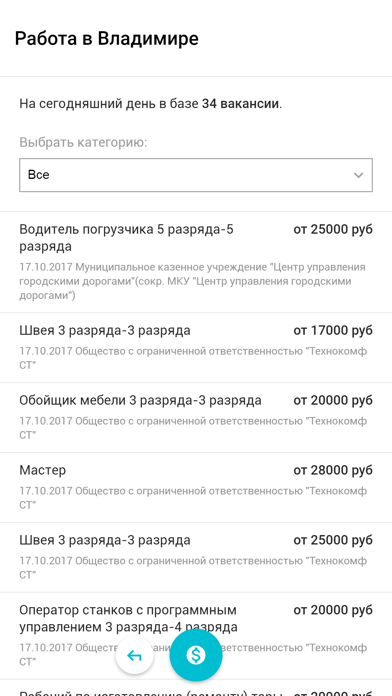Click the chevron arrow in category selector

point(358,175)
